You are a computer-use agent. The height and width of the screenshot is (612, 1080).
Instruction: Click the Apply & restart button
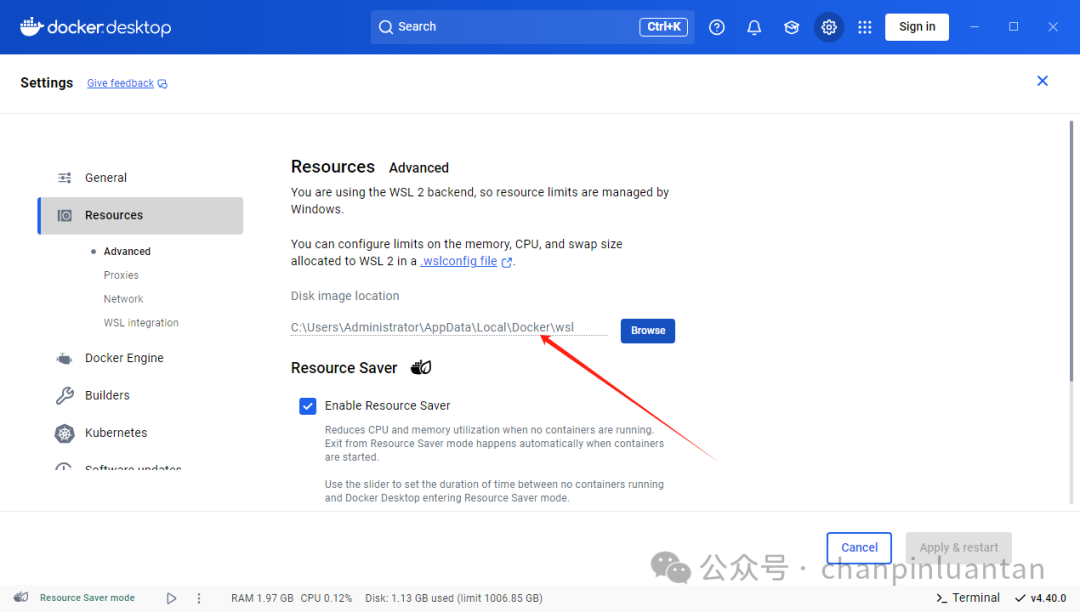[x=958, y=548]
